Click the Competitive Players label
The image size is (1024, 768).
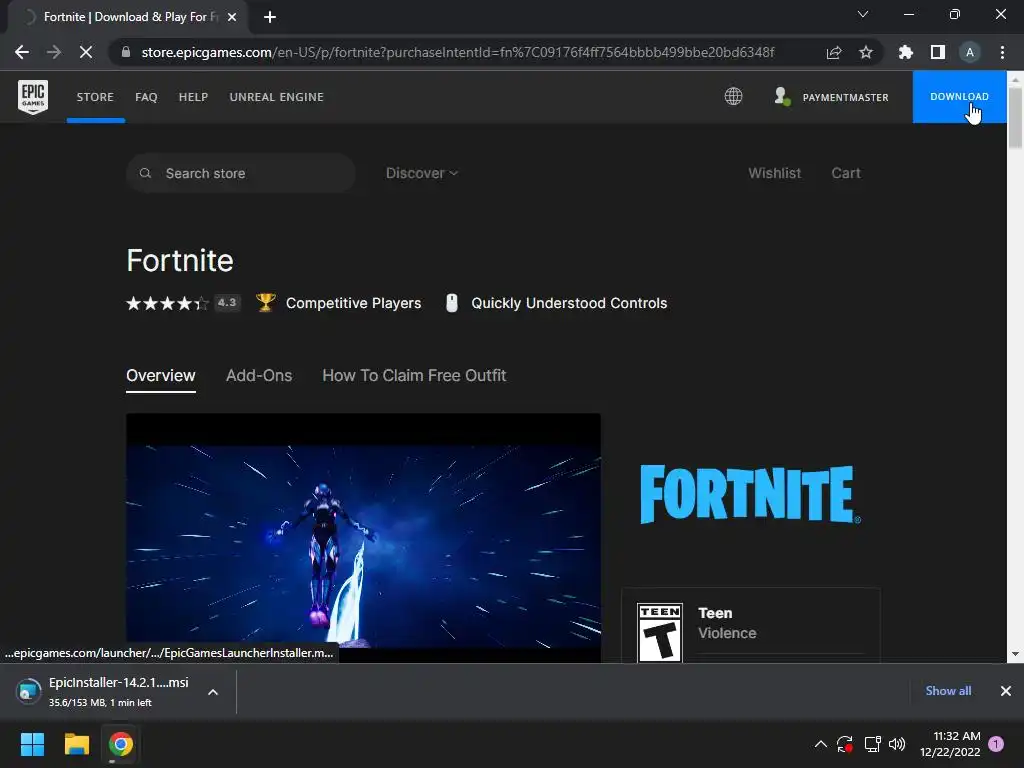353,303
